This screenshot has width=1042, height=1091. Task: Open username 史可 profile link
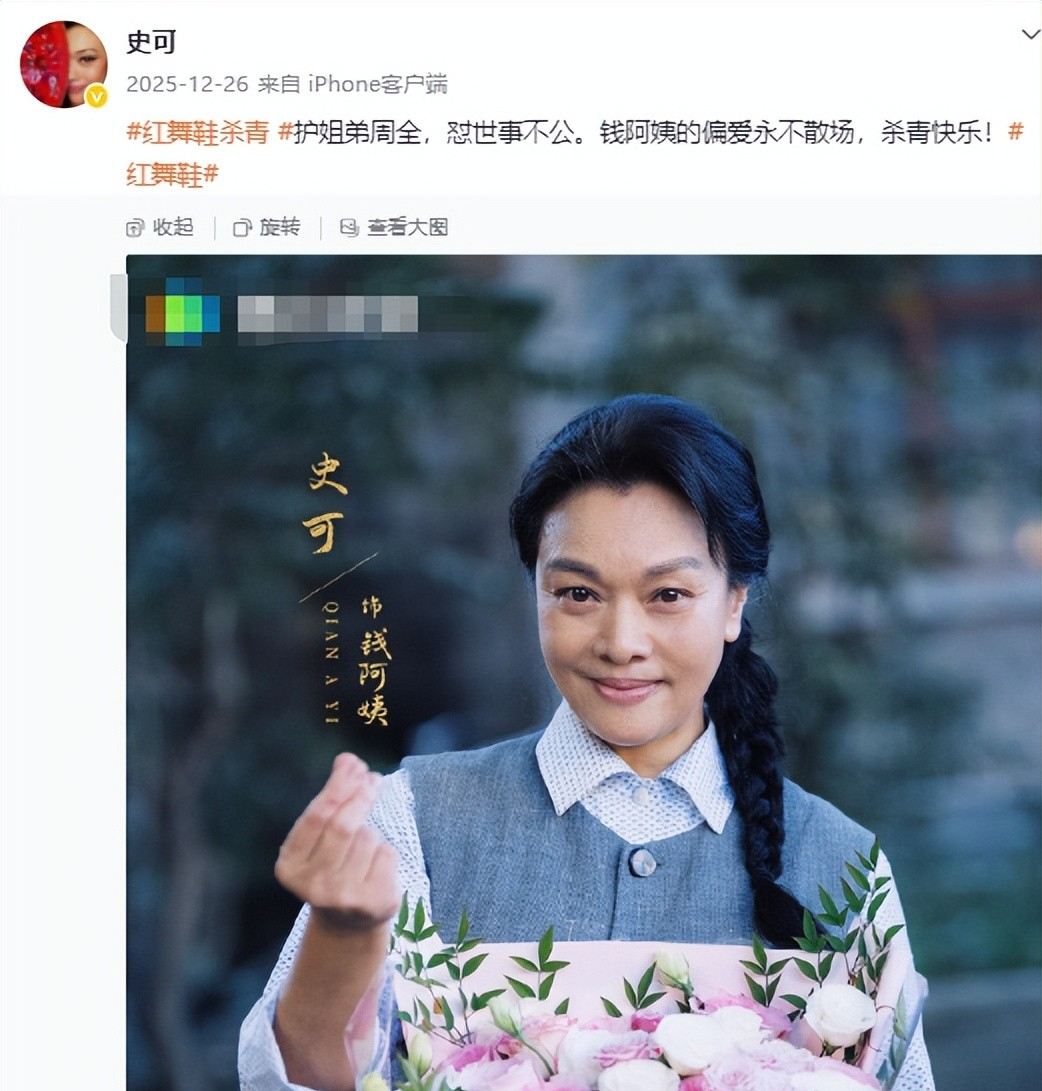[151, 42]
